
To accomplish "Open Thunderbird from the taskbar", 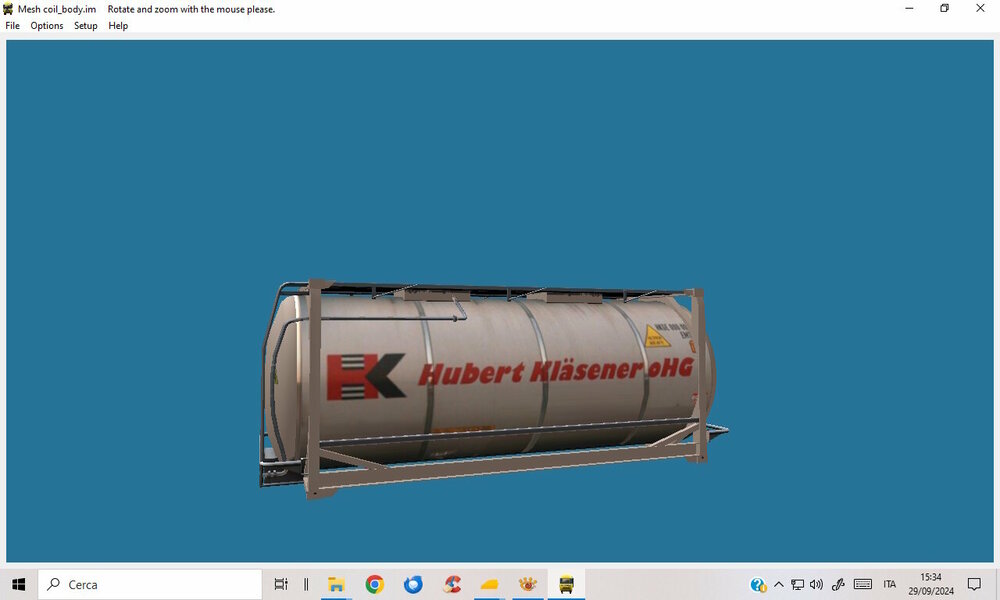I will pos(413,584).
